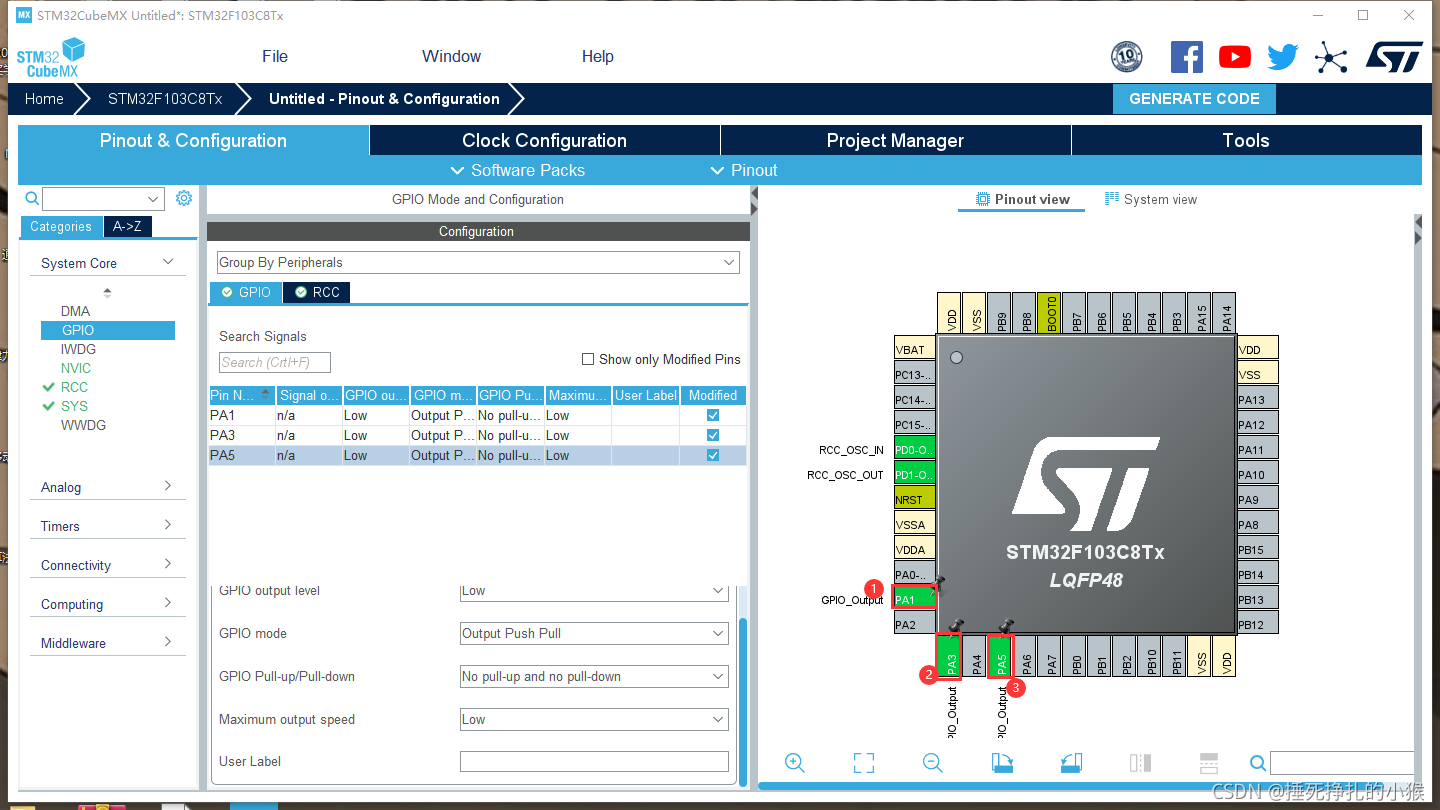Open the Group By Peripherals dropdown

[478, 262]
